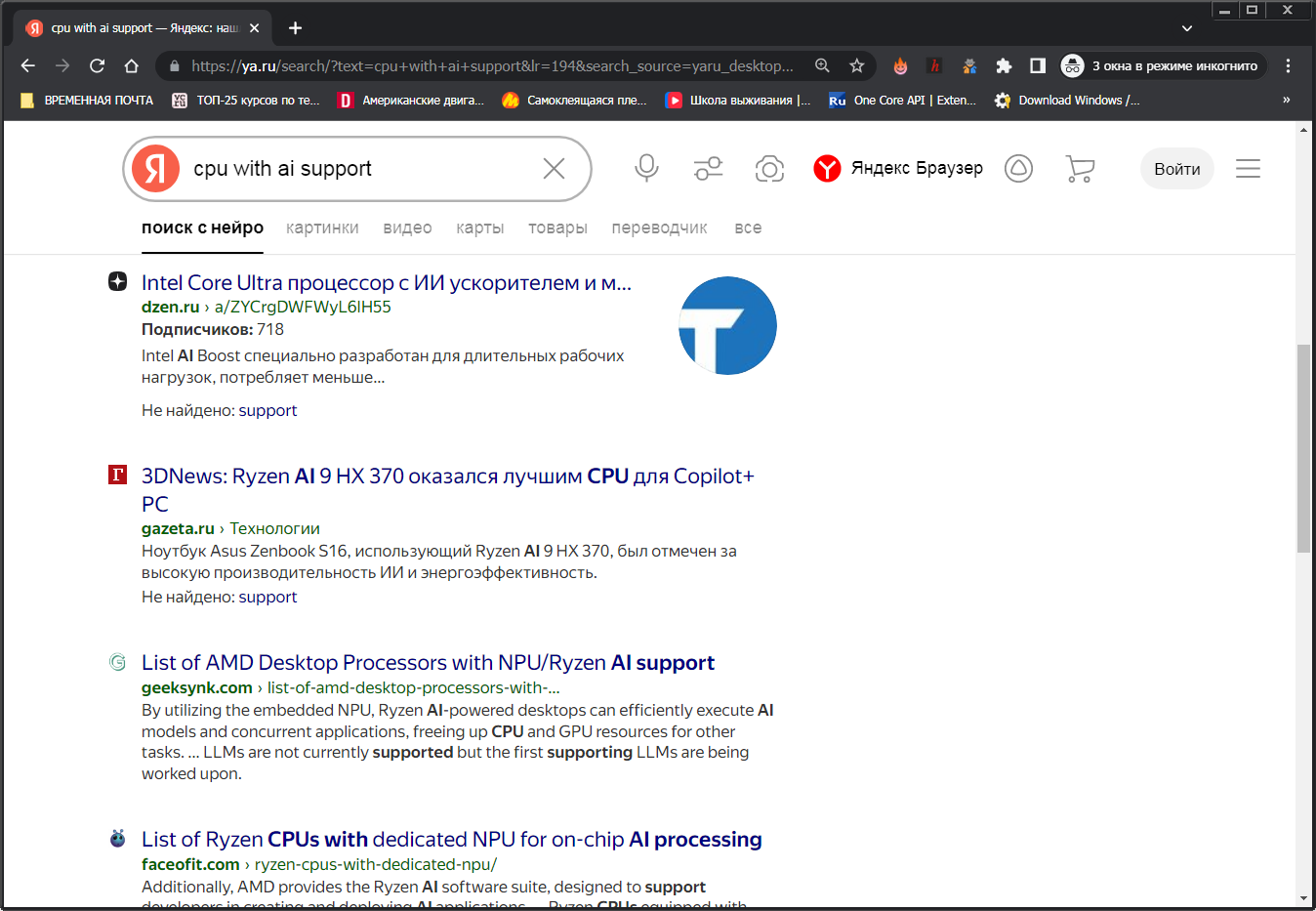Open 3DNews Ryzen AI 9 HX 370 result
Viewport: 1316px width, 911px height.
click(448, 489)
